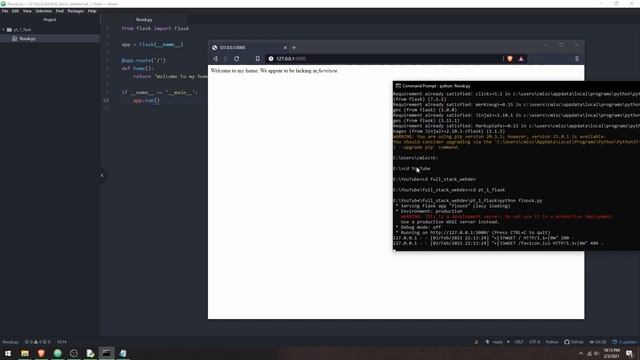
Task: Collapse the pt_1_flask project folder
Action: click(x=4, y=30)
